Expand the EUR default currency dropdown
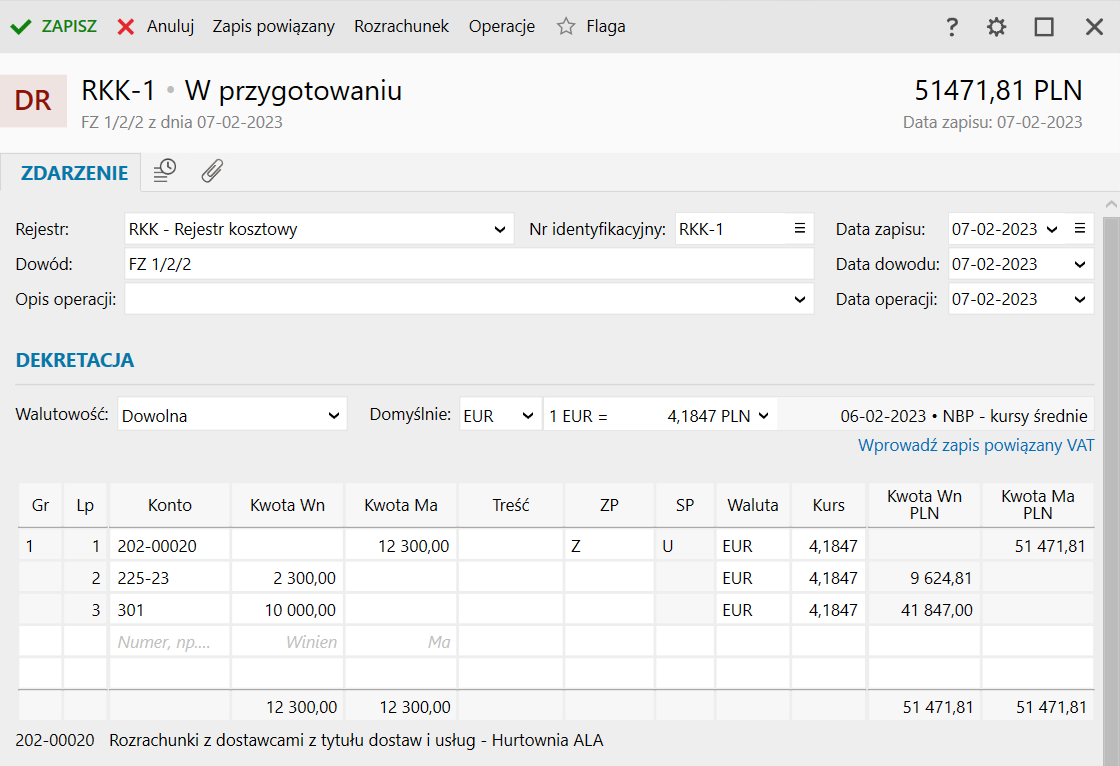The height and width of the screenshot is (766, 1120). click(x=528, y=416)
